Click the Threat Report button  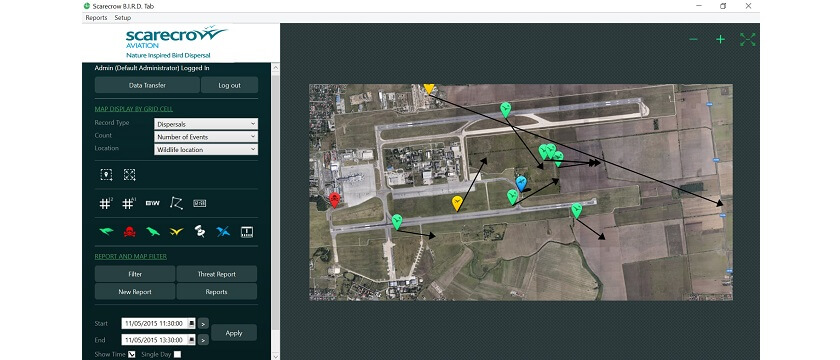tap(216, 274)
